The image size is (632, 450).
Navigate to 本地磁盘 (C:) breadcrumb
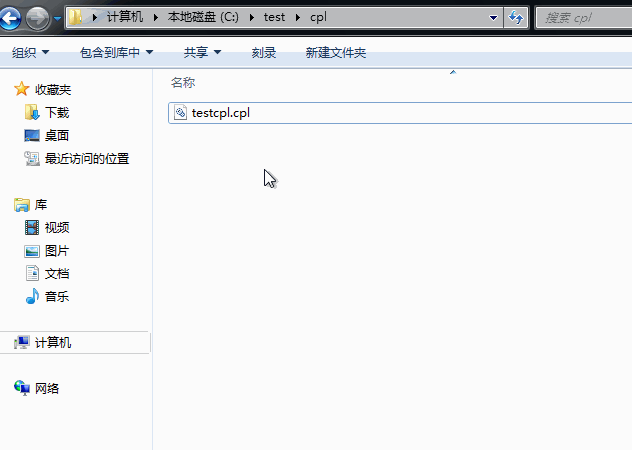pyautogui.click(x=203, y=17)
